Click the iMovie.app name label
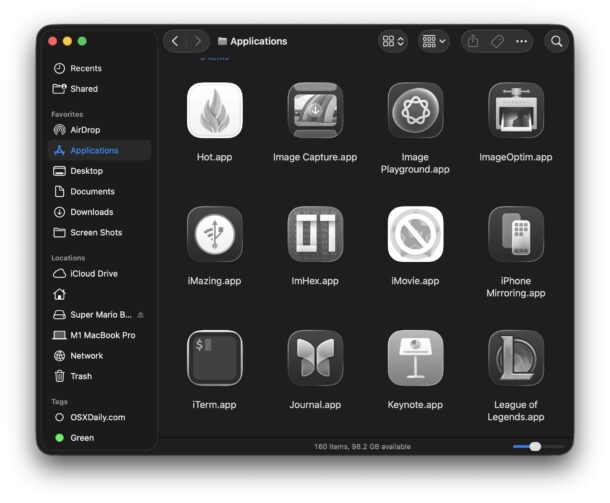This screenshot has width=610, height=503. click(415, 281)
